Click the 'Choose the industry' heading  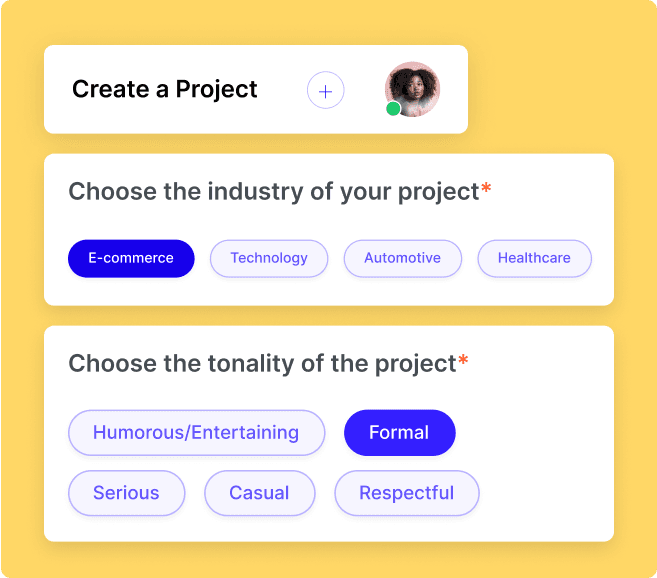tap(274, 192)
